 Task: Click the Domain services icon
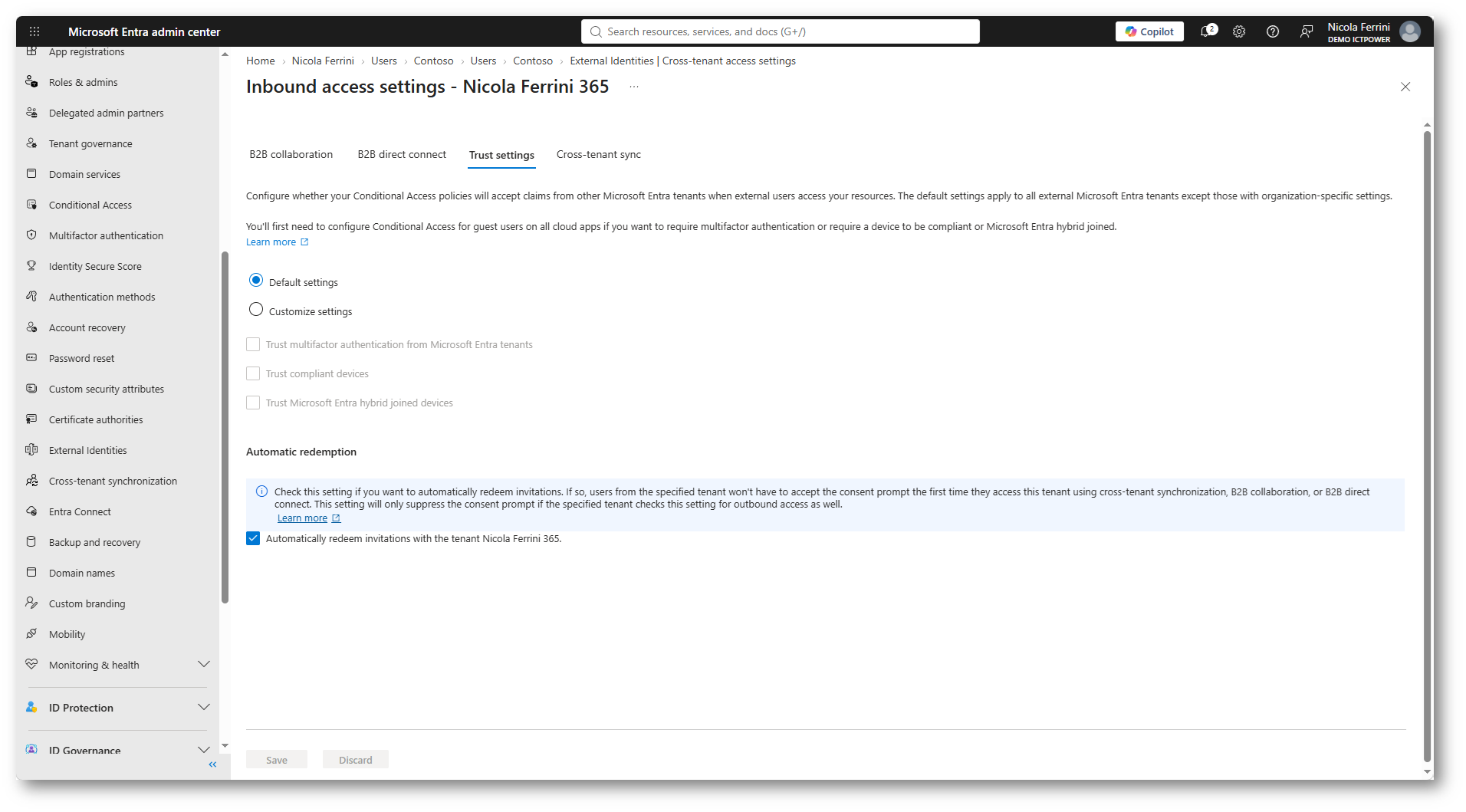[31, 173]
